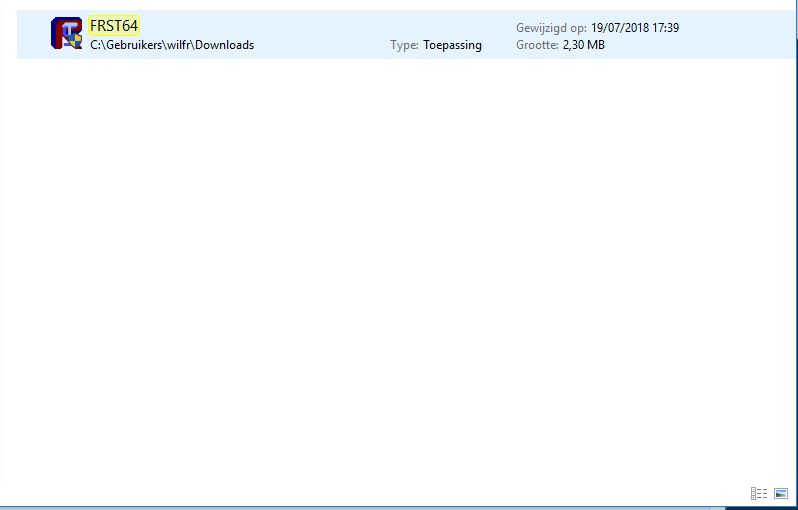Click the file size 2,30 MB

(x=584, y=45)
